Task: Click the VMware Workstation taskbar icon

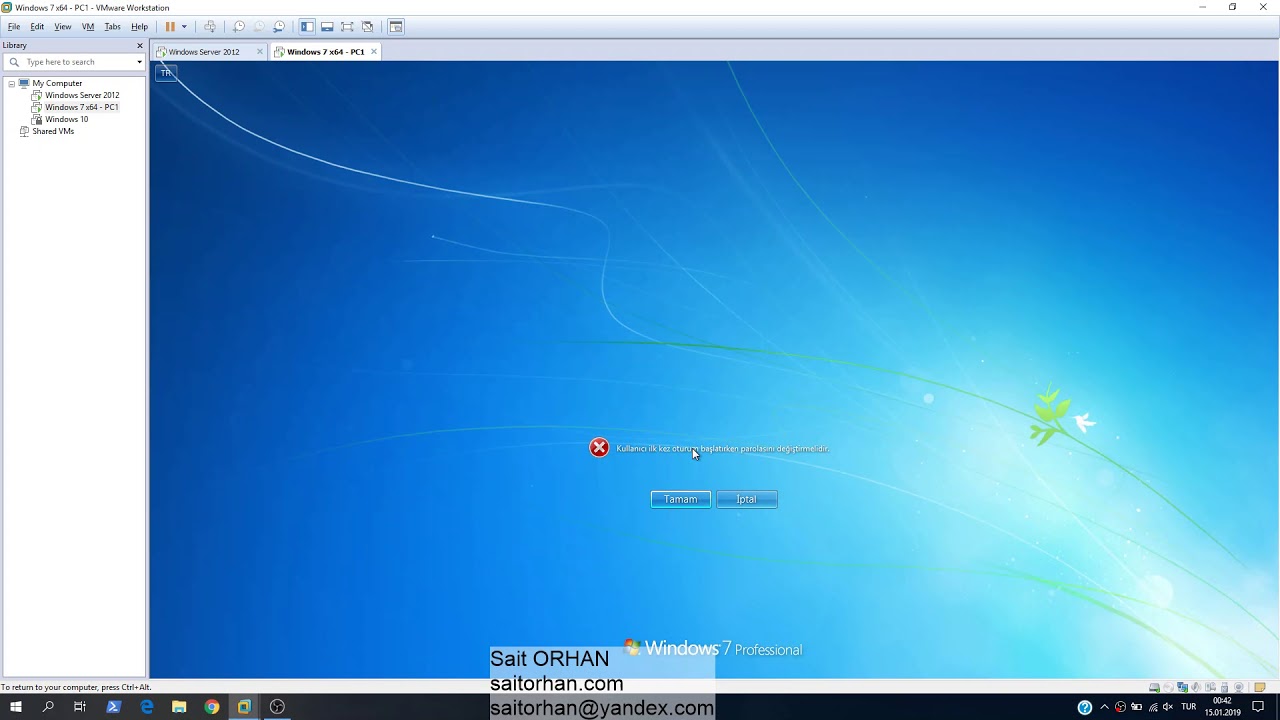Action: (244, 707)
